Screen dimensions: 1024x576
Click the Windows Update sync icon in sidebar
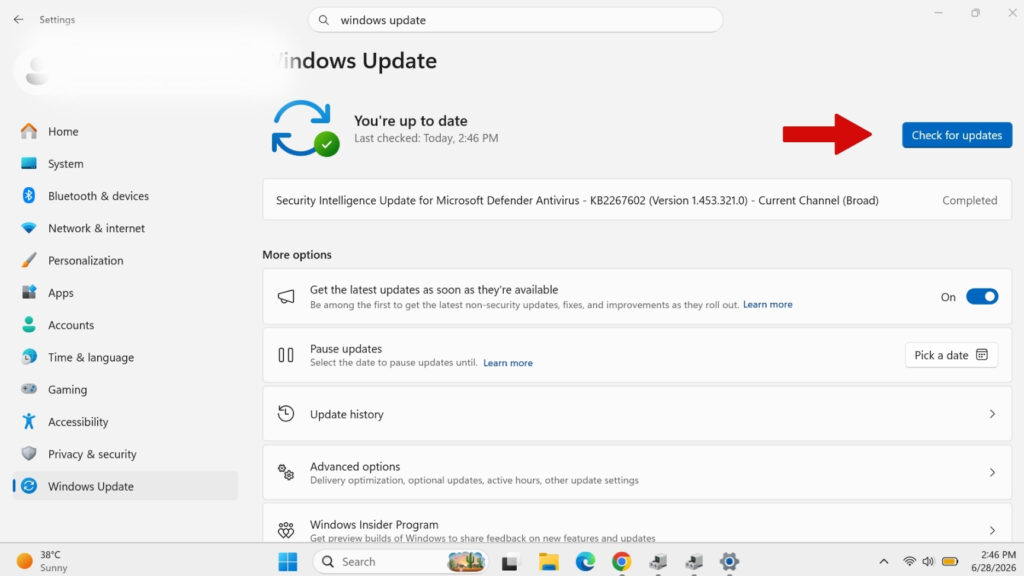29,486
